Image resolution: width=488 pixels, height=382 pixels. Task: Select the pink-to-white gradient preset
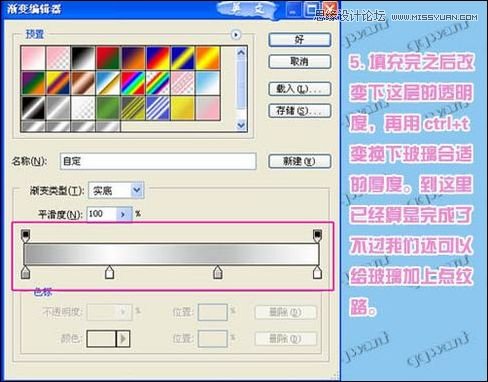point(33,58)
